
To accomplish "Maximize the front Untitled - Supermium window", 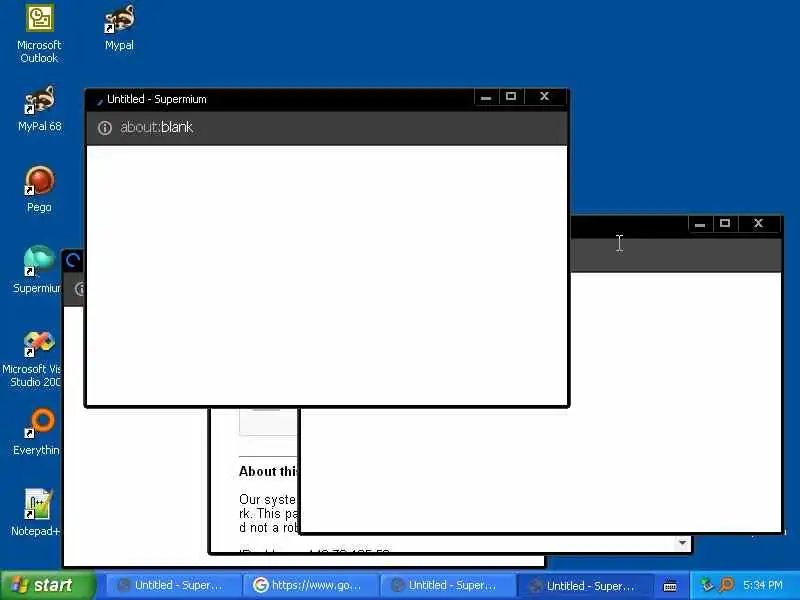I will click(511, 96).
